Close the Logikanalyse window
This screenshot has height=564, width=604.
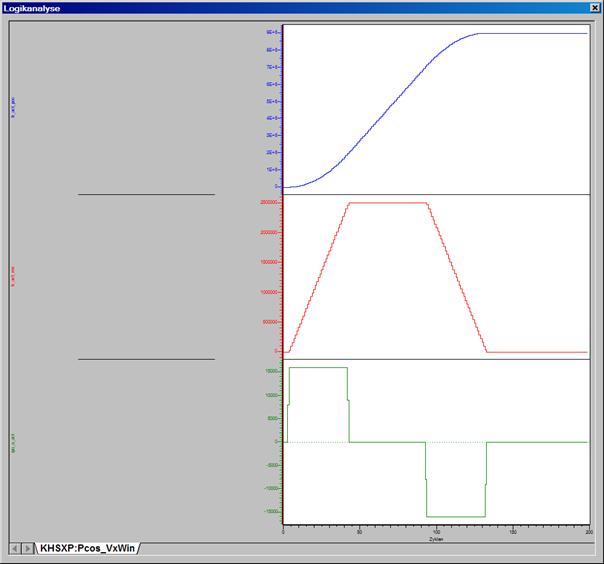[x=595, y=8]
